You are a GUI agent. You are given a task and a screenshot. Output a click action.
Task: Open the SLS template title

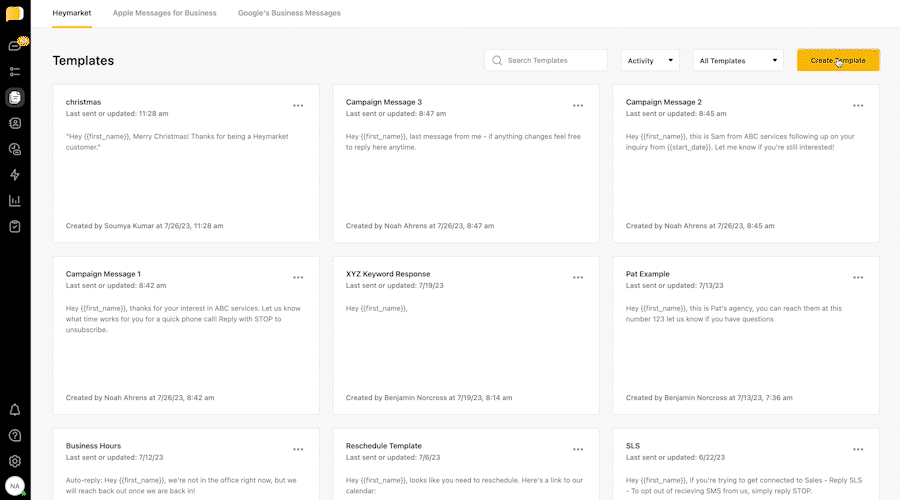click(x=633, y=445)
